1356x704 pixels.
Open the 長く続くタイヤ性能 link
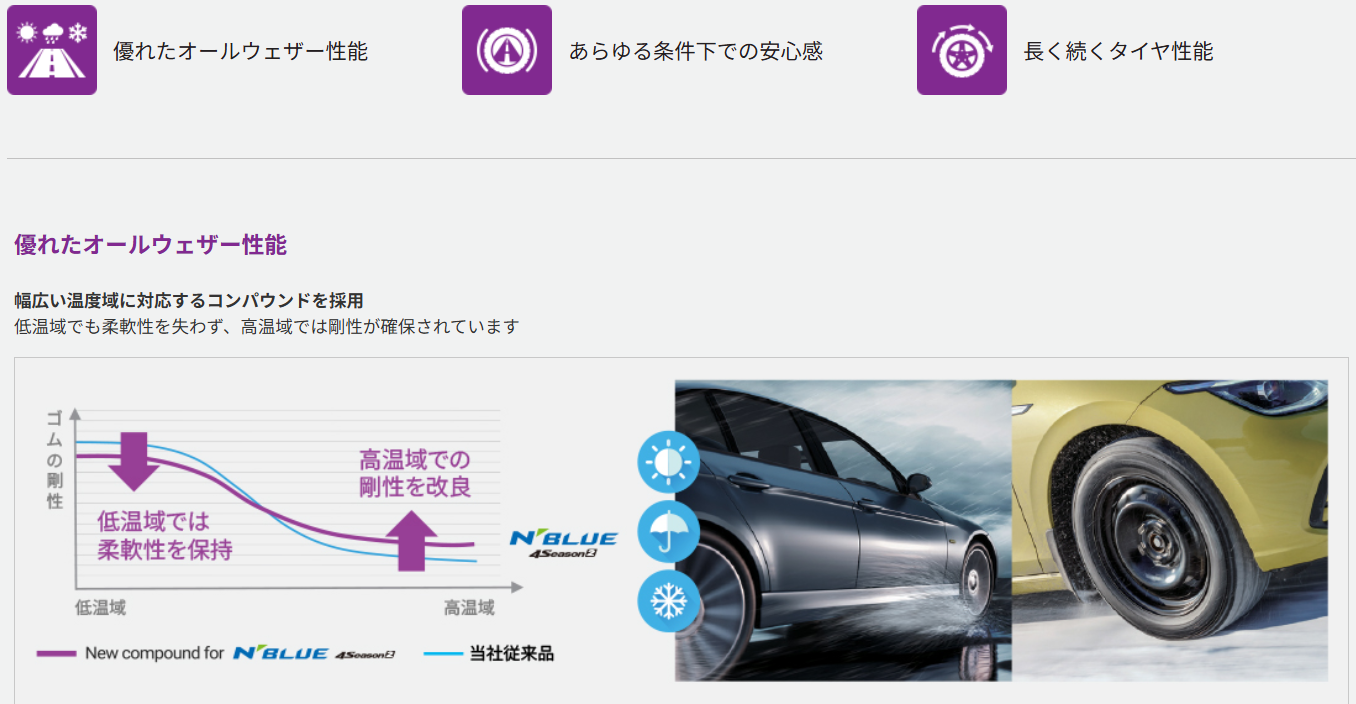click(1118, 51)
